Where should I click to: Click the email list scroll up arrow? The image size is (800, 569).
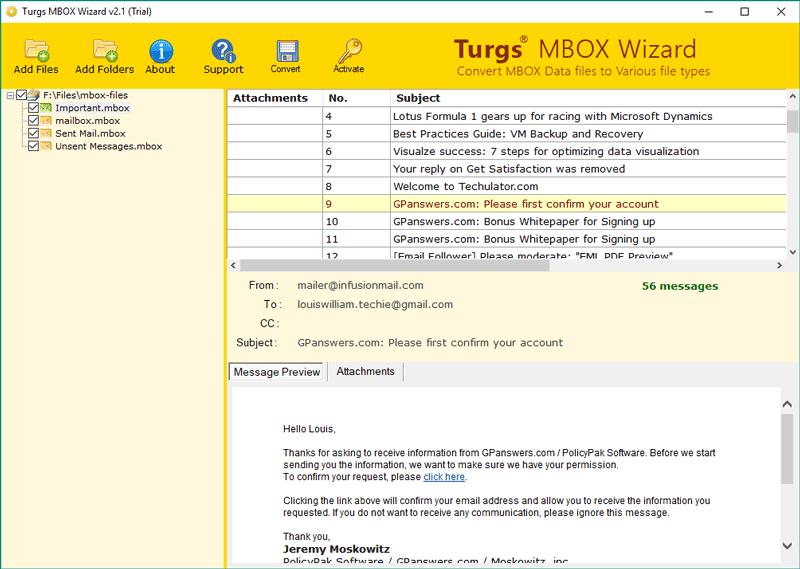792,96
